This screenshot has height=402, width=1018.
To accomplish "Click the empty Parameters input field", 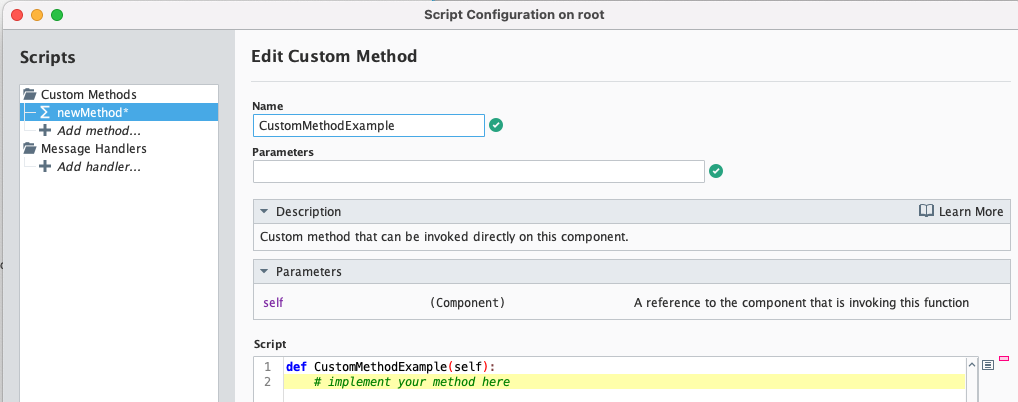I will [479, 171].
